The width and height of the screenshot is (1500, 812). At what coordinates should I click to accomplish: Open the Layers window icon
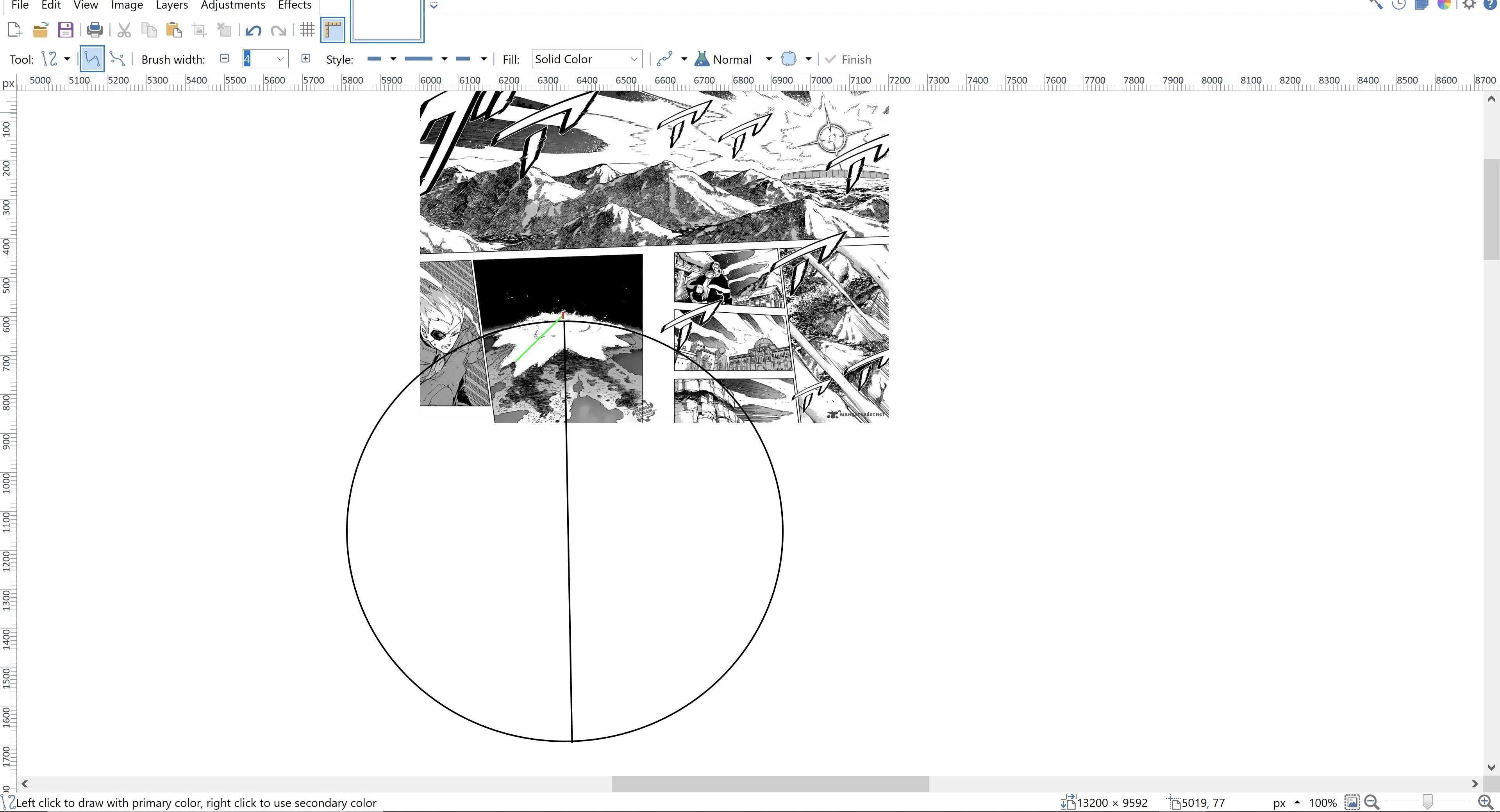click(x=1421, y=5)
